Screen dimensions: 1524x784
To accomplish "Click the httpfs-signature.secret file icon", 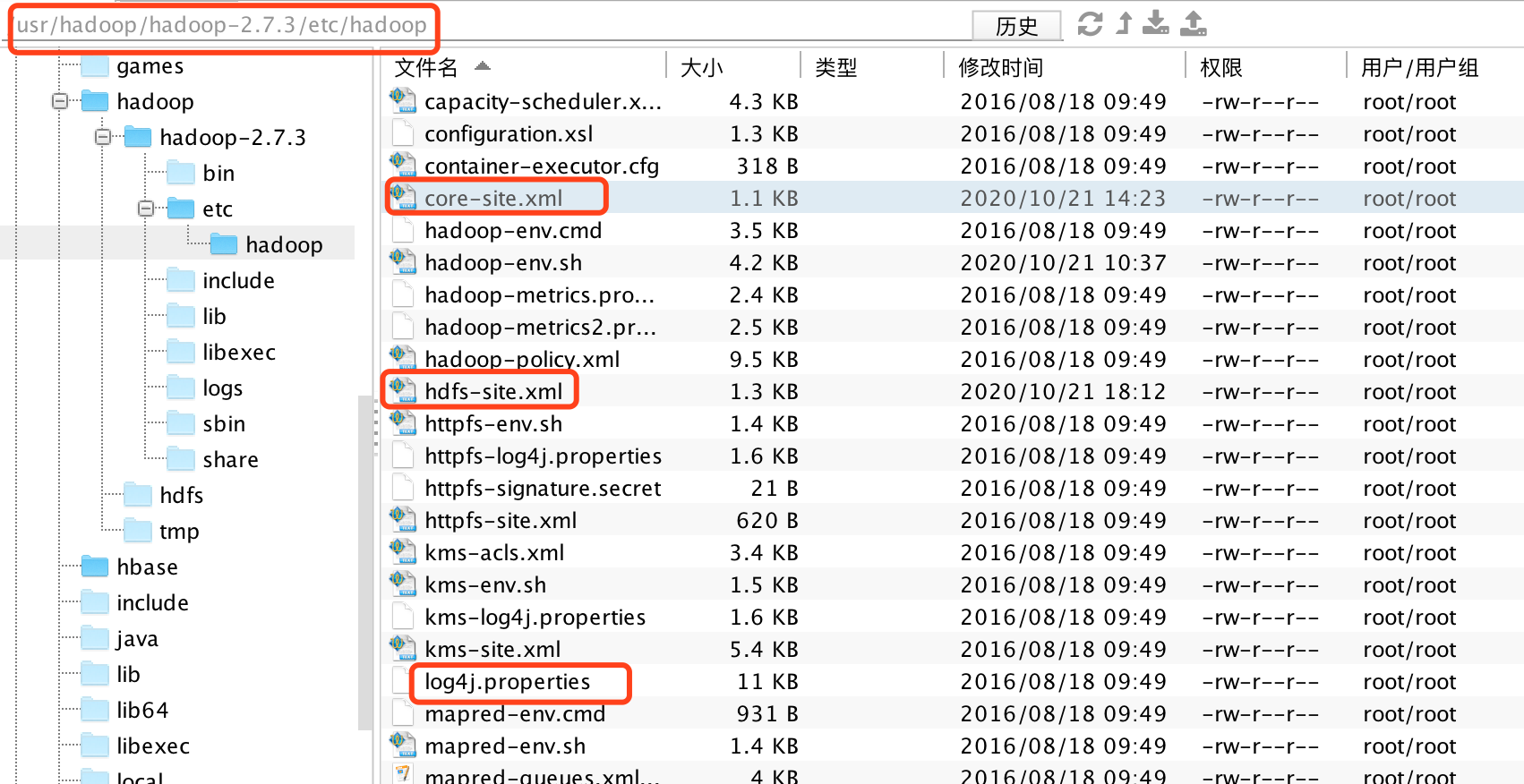I will 403,488.
